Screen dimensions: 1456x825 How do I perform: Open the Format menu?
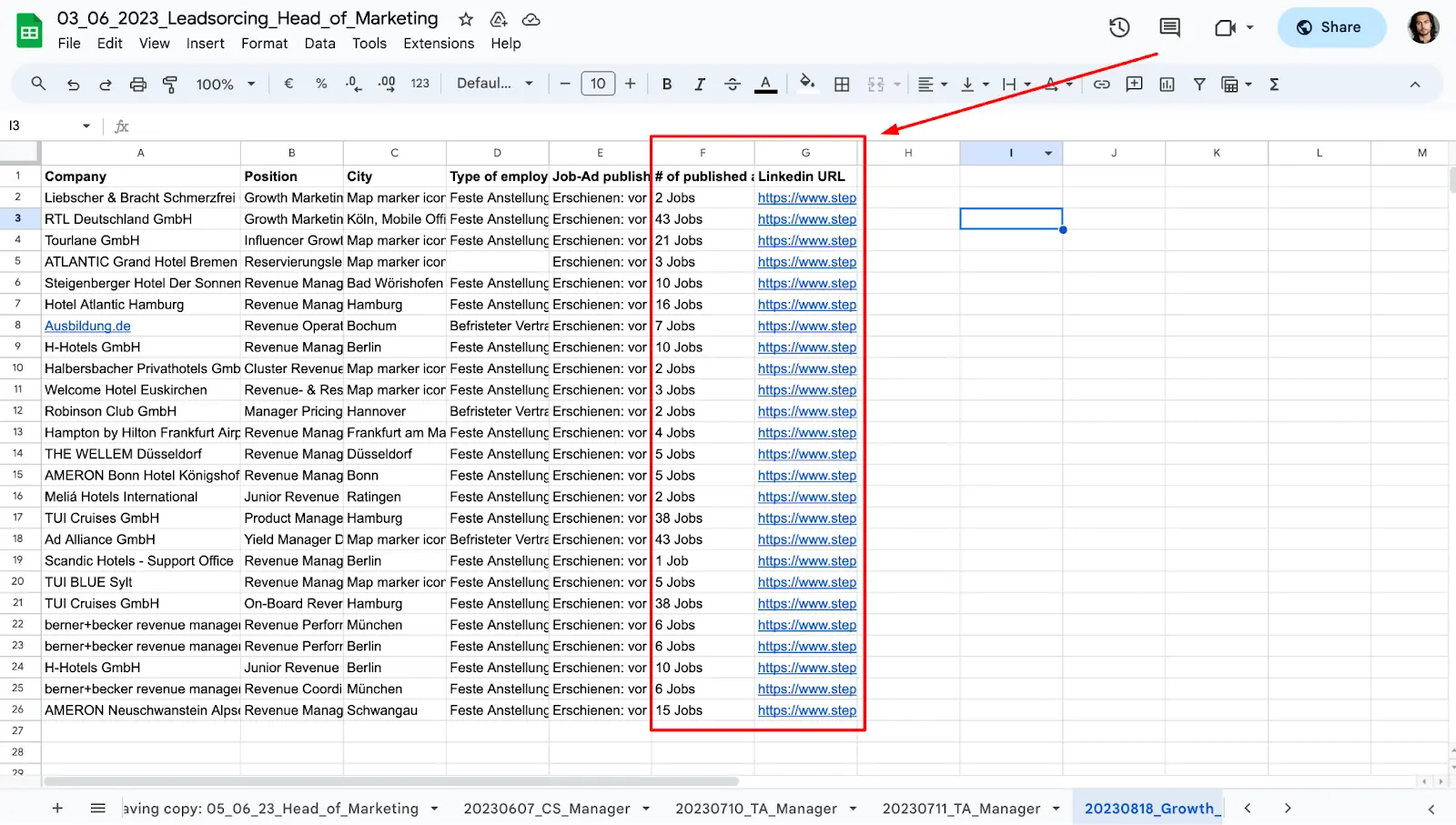[264, 43]
